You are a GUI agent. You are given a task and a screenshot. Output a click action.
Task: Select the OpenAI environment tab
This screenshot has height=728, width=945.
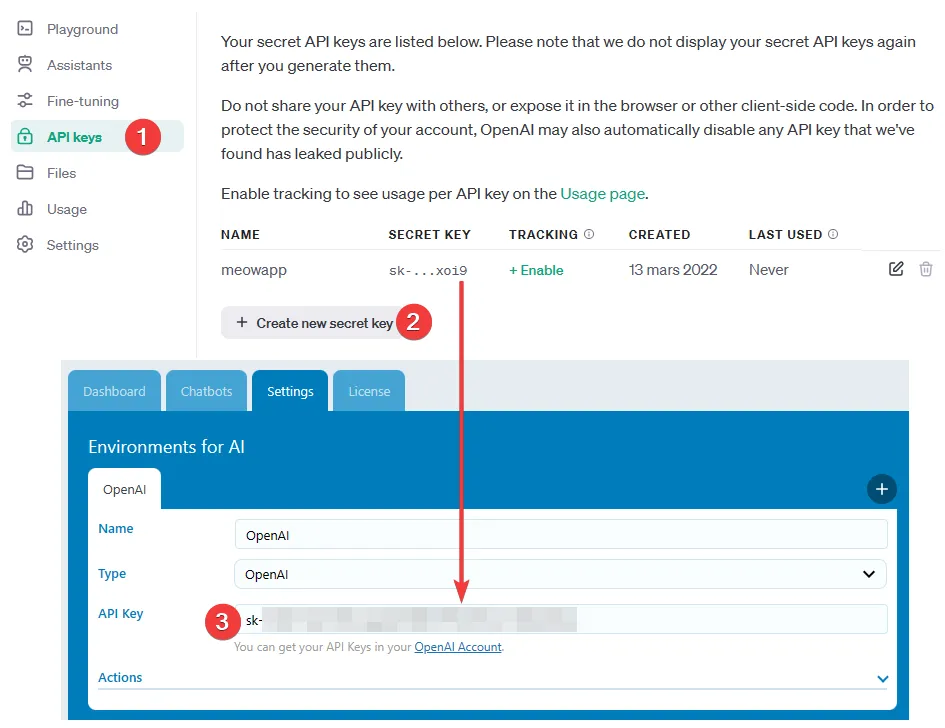coord(125,489)
